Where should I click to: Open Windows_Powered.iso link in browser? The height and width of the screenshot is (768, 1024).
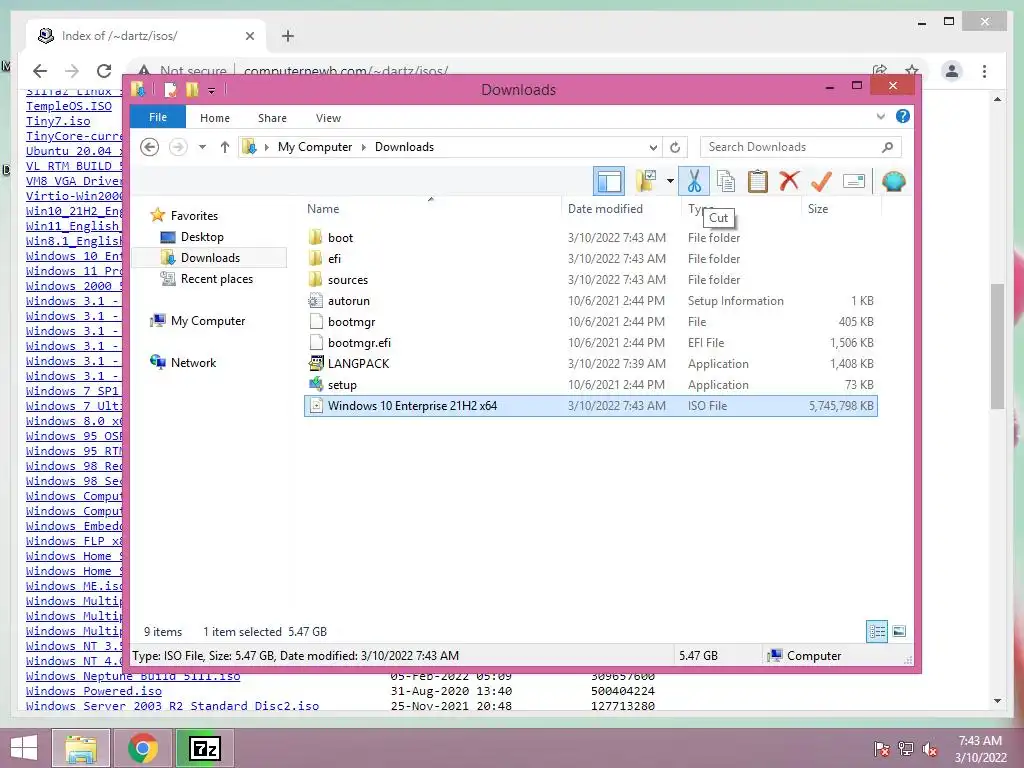[x=93, y=691]
